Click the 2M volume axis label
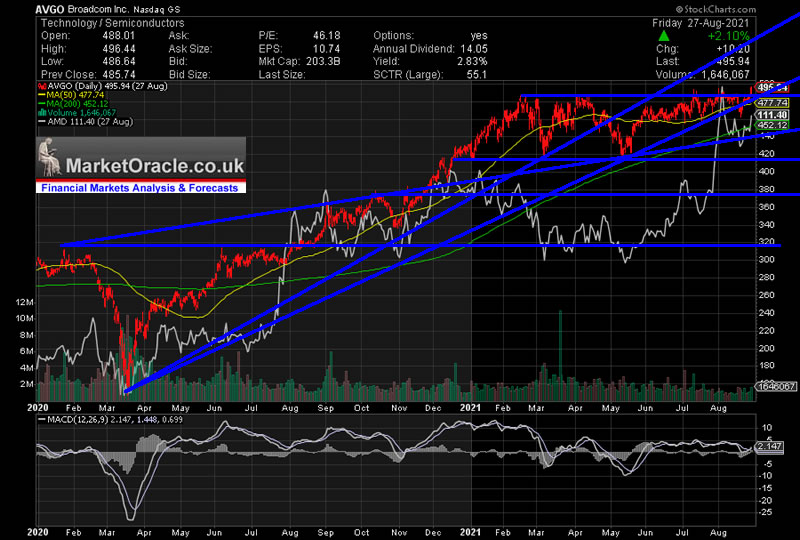This screenshot has width=800, height=540. coord(27,384)
